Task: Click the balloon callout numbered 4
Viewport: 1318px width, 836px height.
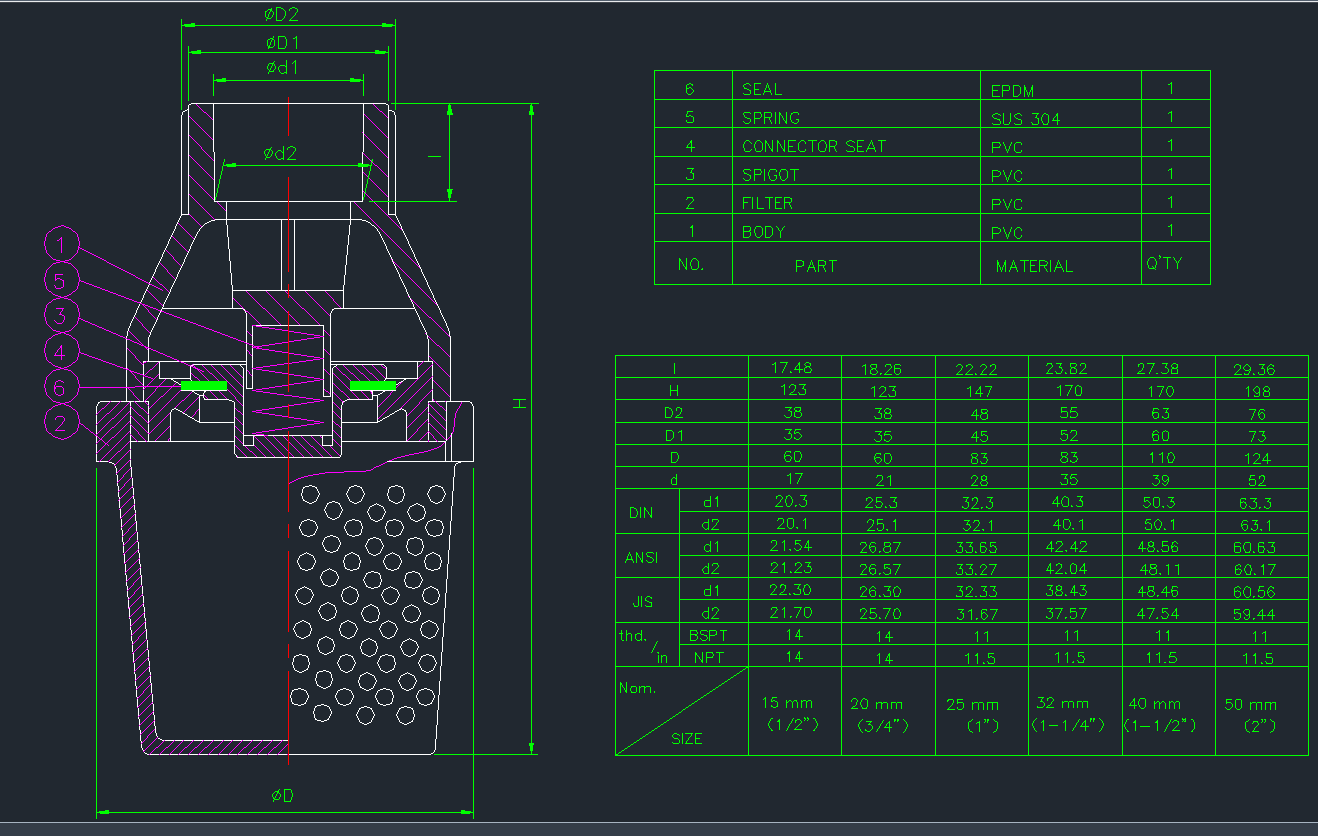Action: tap(61, 351)
